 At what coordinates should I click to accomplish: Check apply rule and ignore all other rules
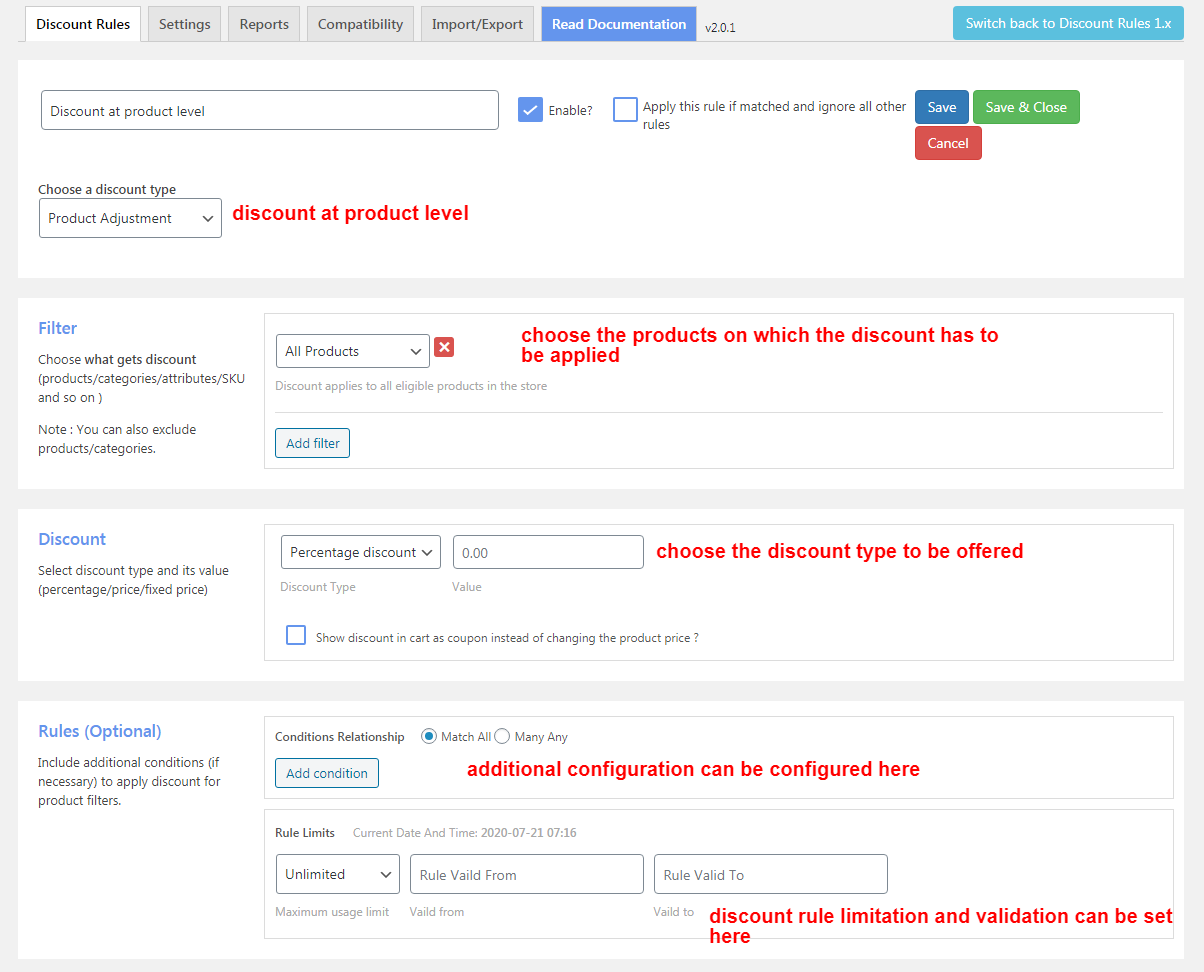click(x=625, y=110)
